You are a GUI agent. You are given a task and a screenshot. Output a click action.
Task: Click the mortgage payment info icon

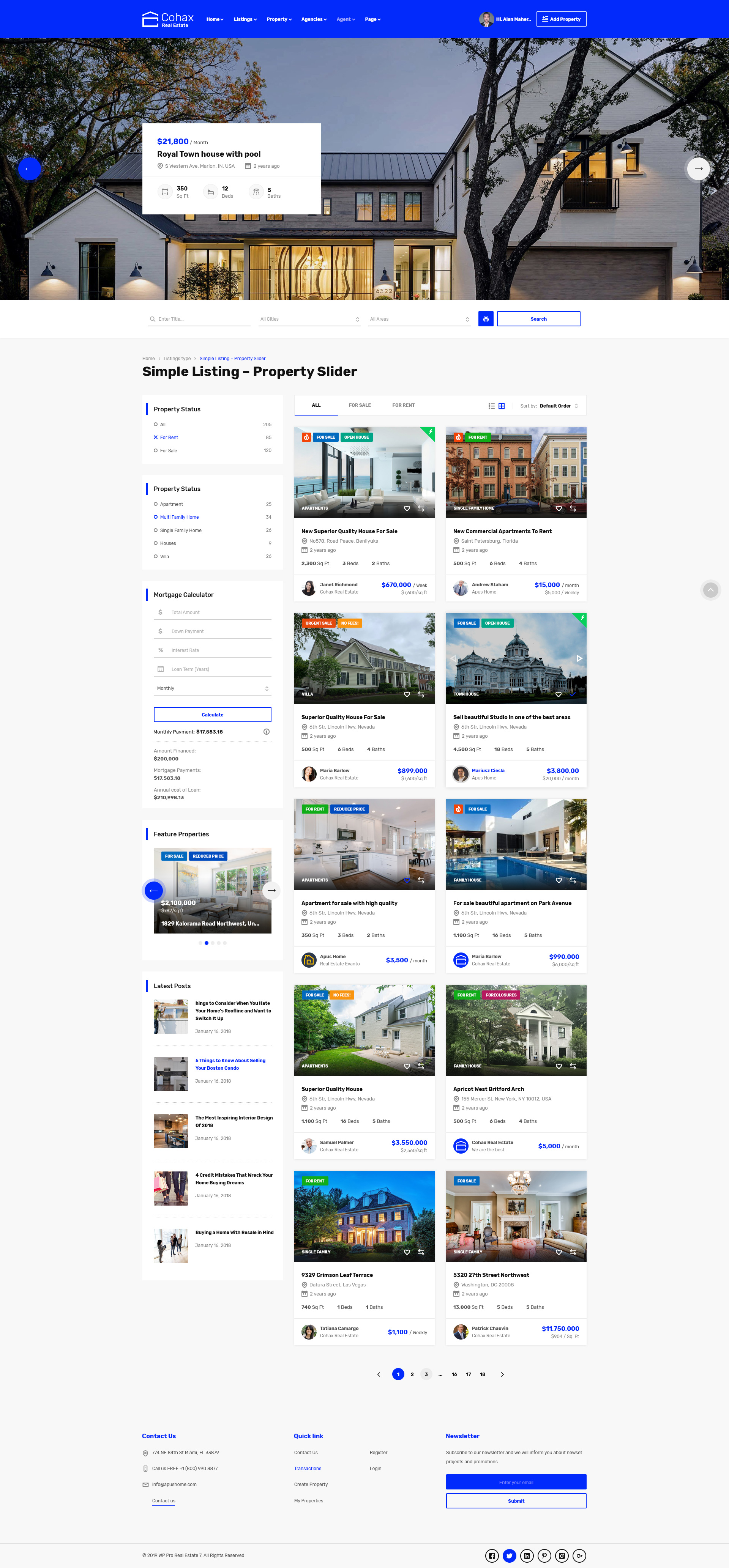point(266,732)
